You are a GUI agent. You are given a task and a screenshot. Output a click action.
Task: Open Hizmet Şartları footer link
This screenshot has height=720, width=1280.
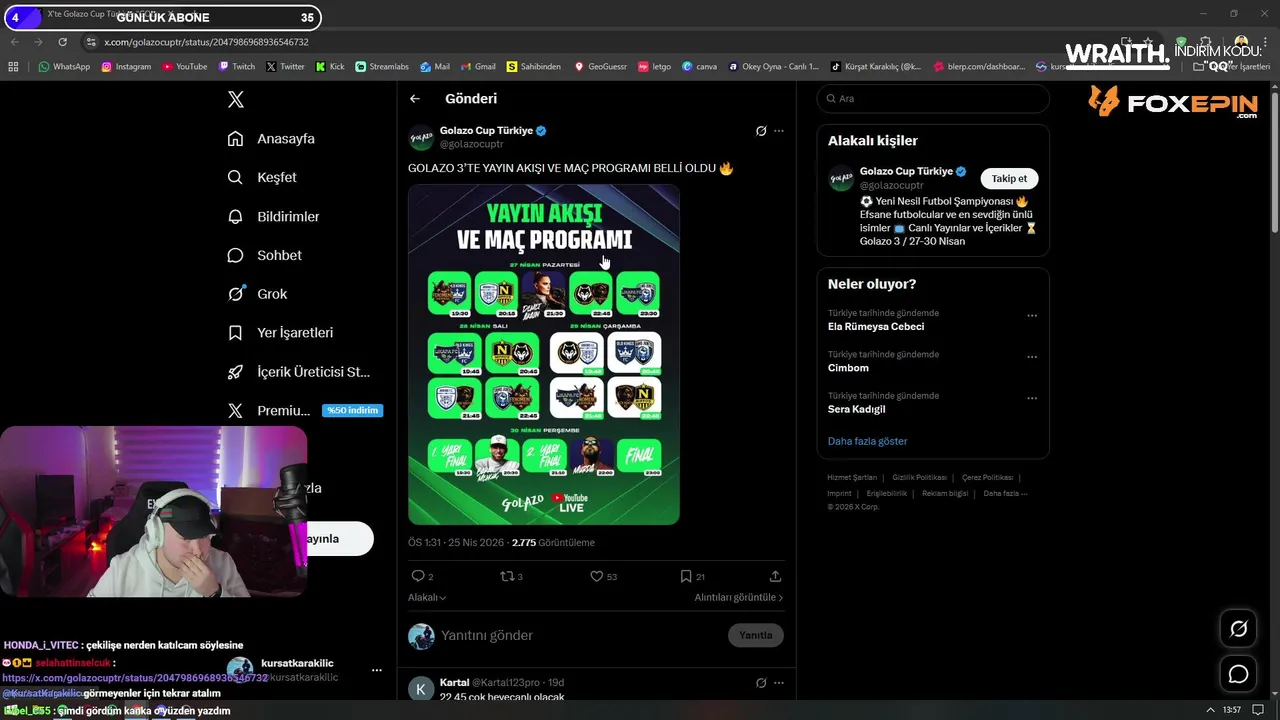[852, 478]
